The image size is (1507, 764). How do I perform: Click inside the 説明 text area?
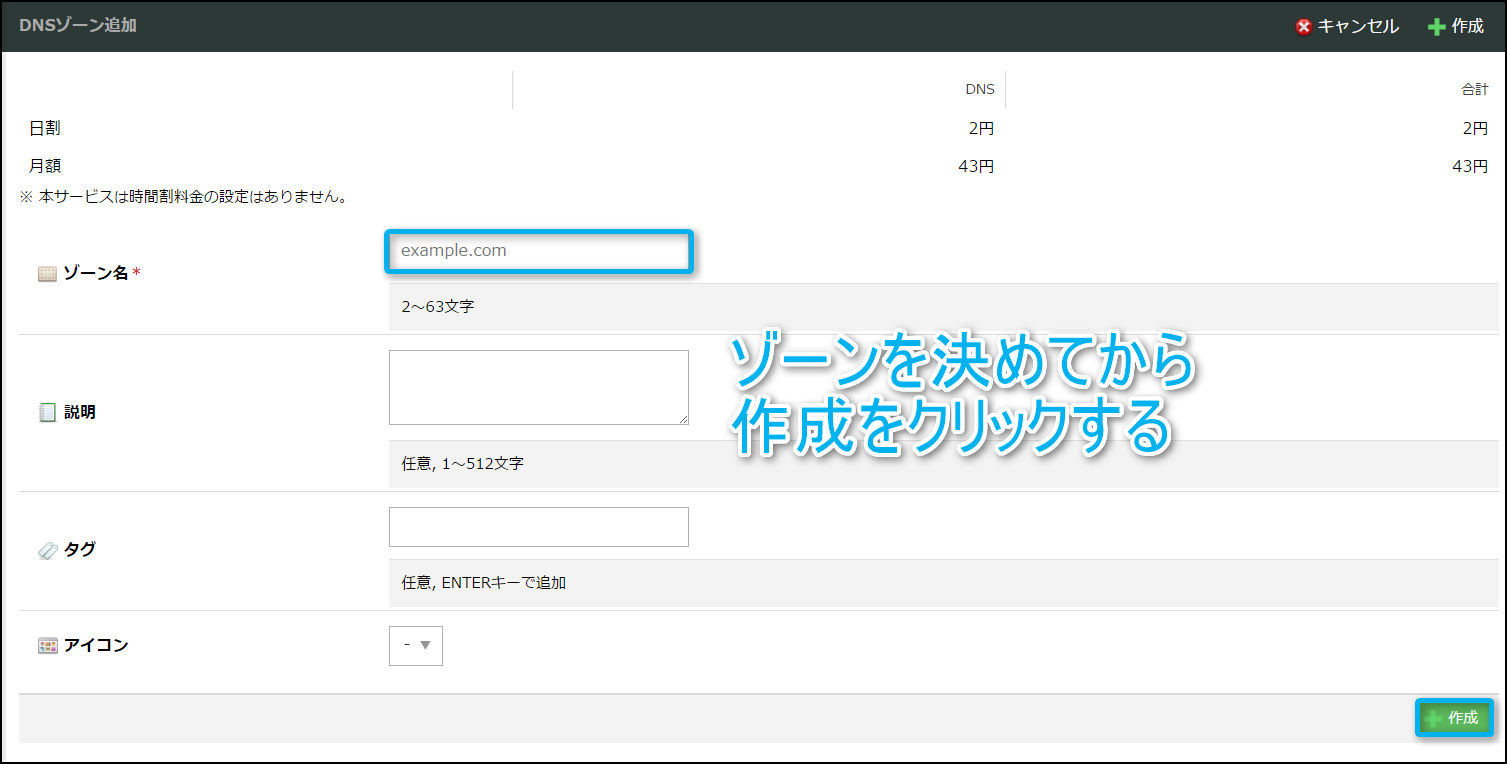point(538,387)
